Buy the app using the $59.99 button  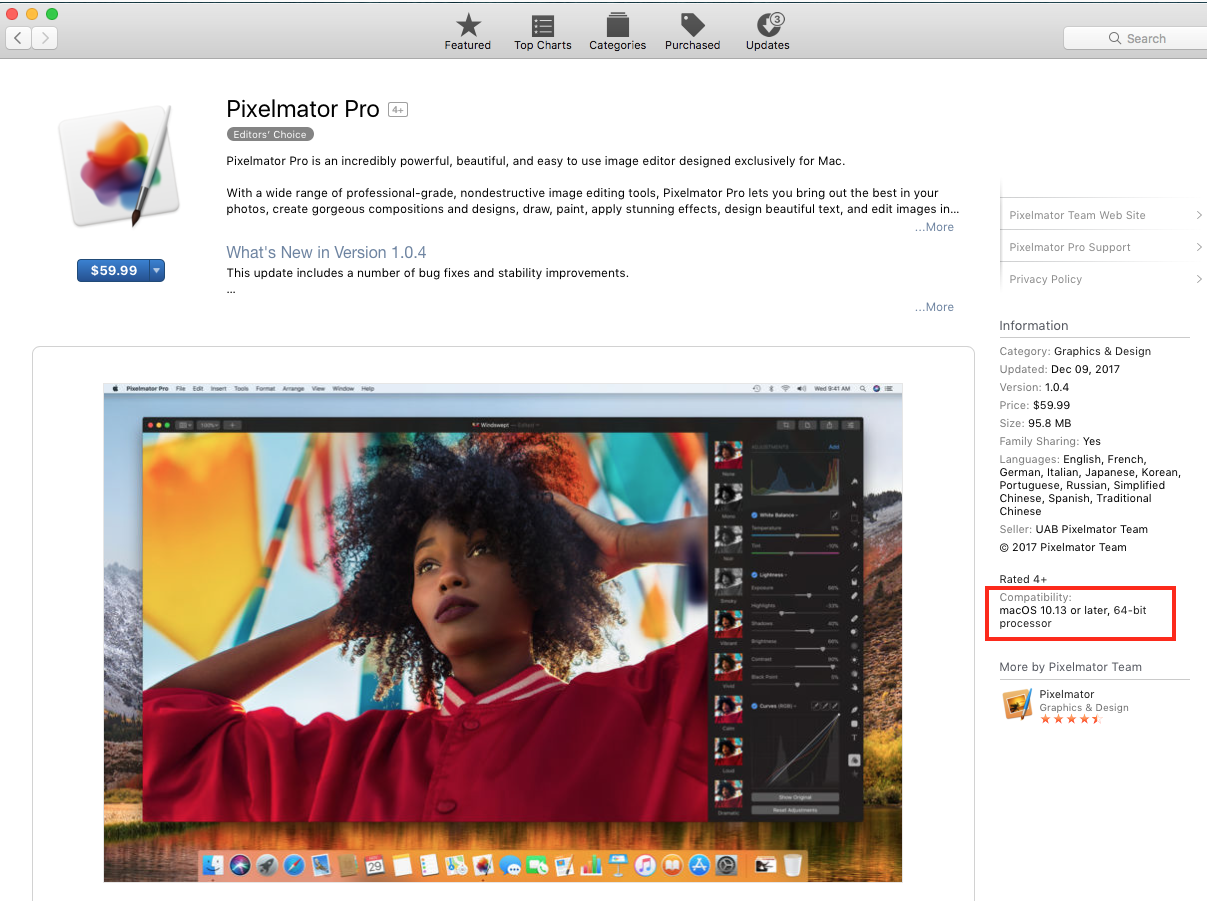113,270
